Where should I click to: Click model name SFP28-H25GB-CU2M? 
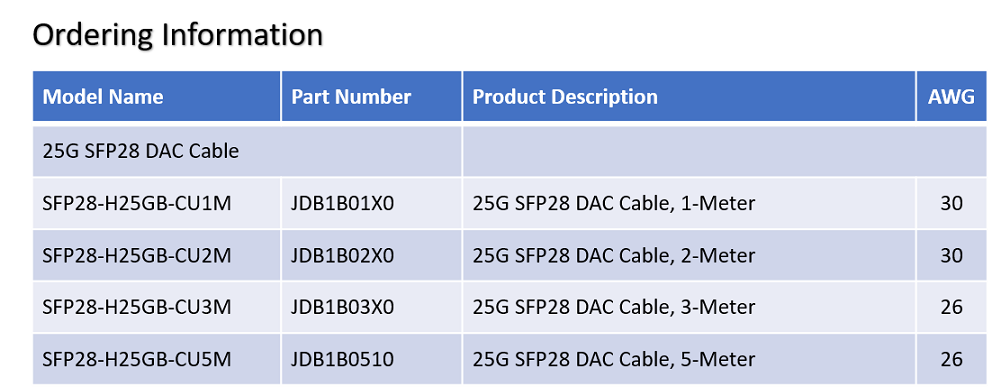[137, 255]
